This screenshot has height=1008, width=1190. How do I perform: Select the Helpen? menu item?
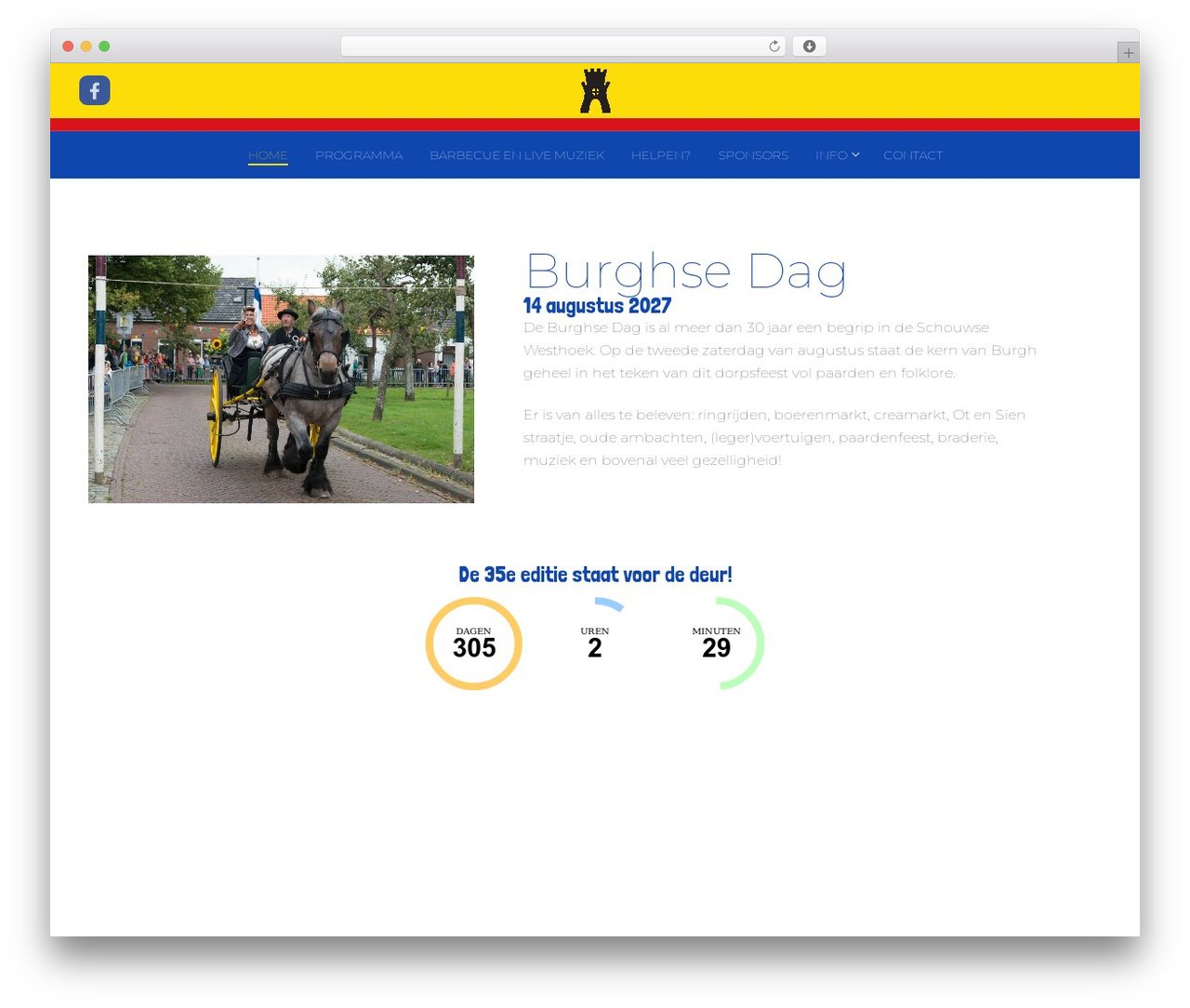661,155
